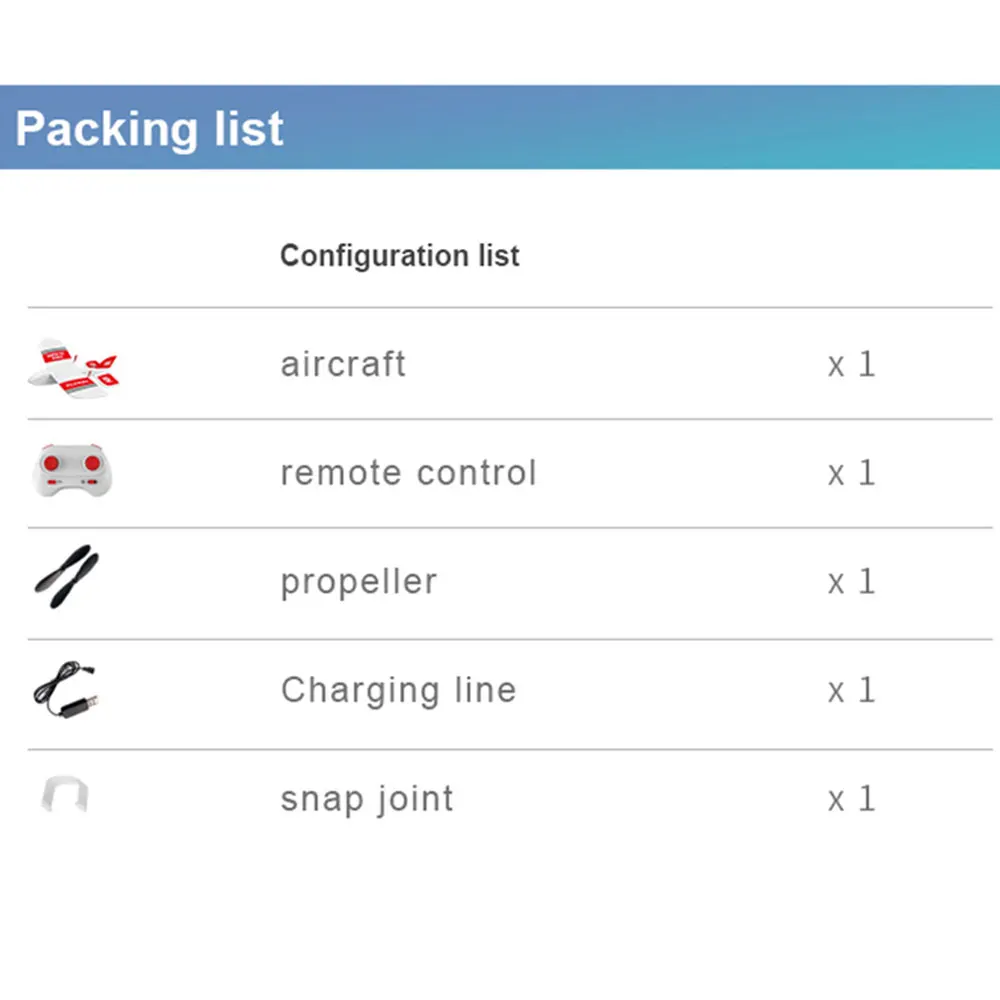
Task: Select the 'propeller' label text
Action: 359,583
